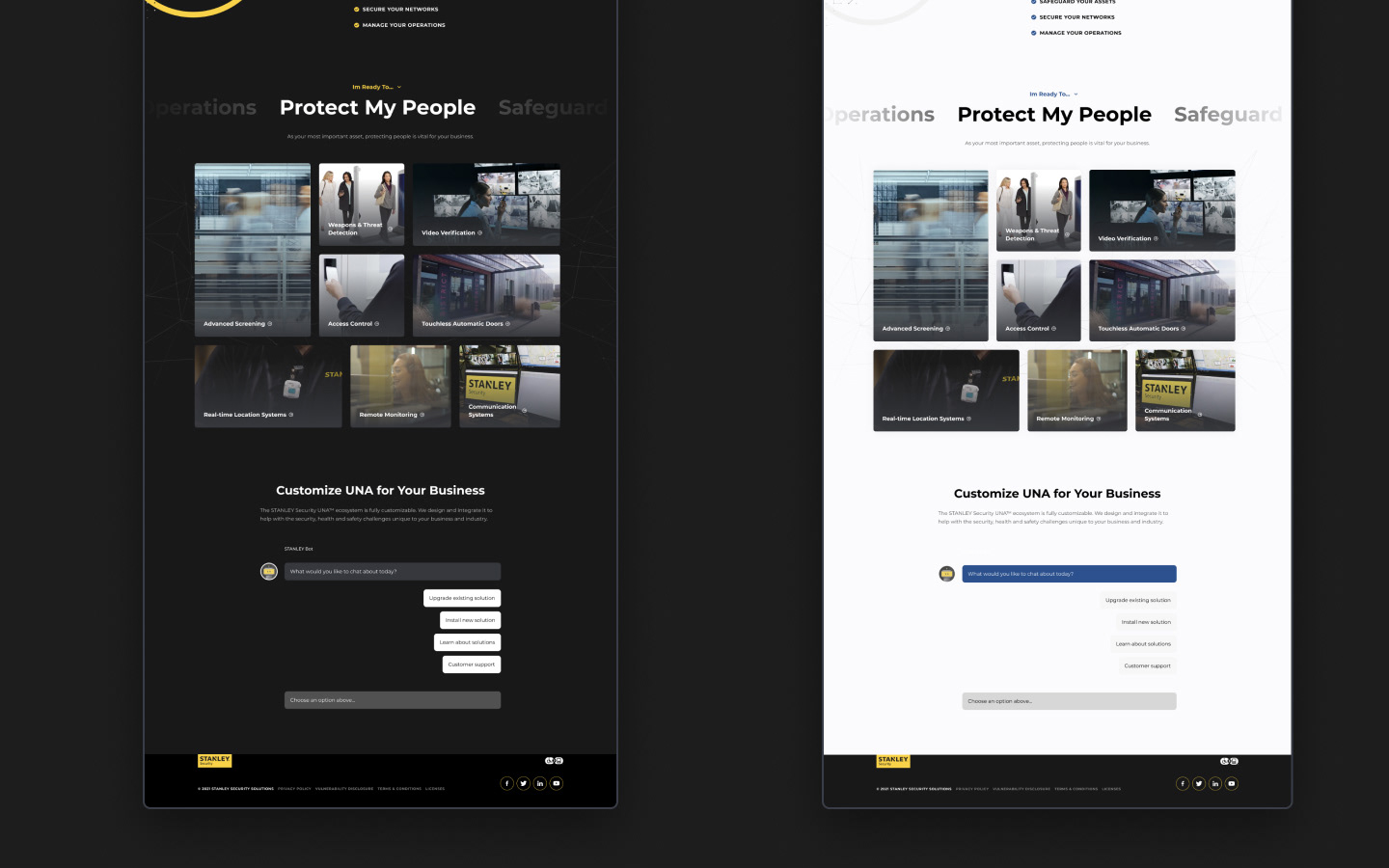
Task: Open Licenses link in dark footer
Action: [435, 789]
